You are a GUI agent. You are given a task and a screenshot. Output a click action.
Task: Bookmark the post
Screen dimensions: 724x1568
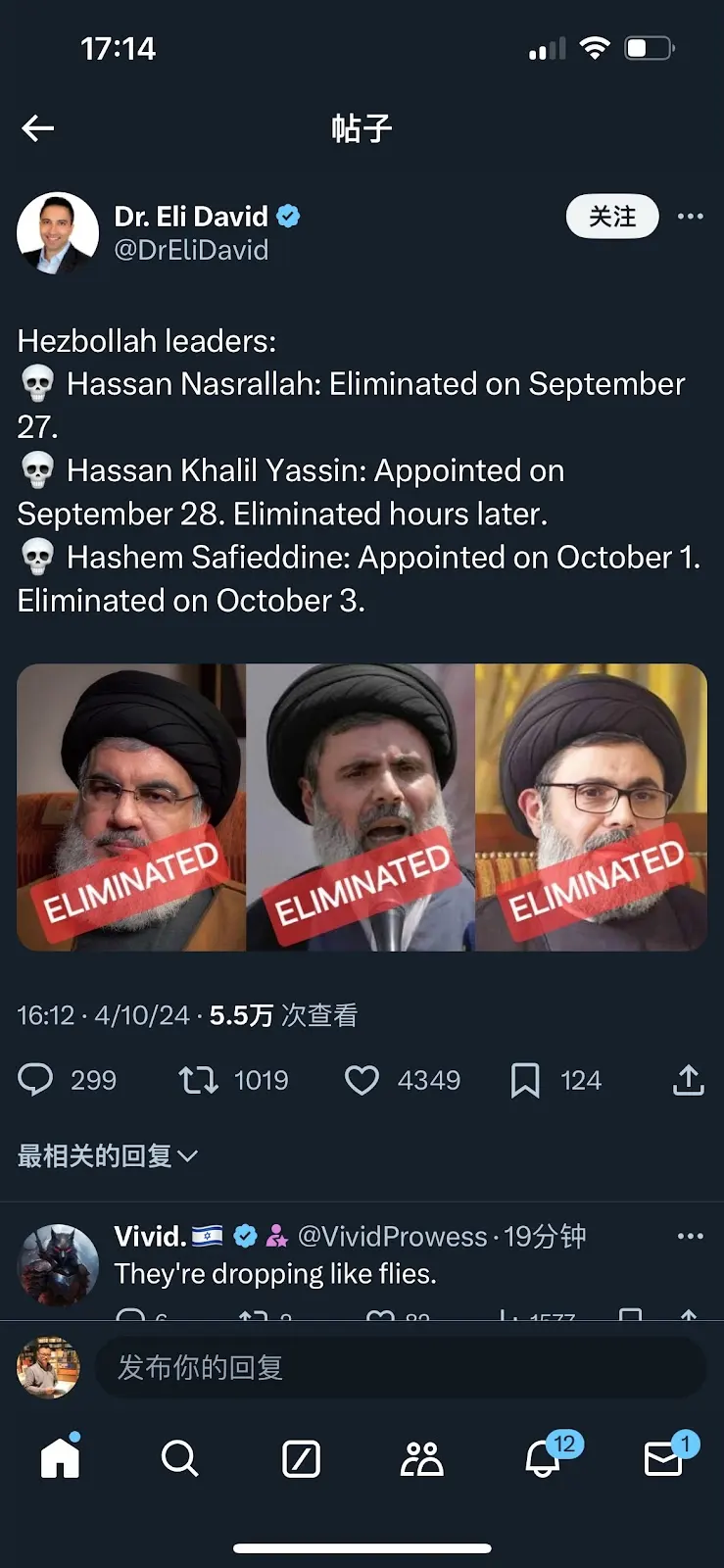click(525, 1080)
